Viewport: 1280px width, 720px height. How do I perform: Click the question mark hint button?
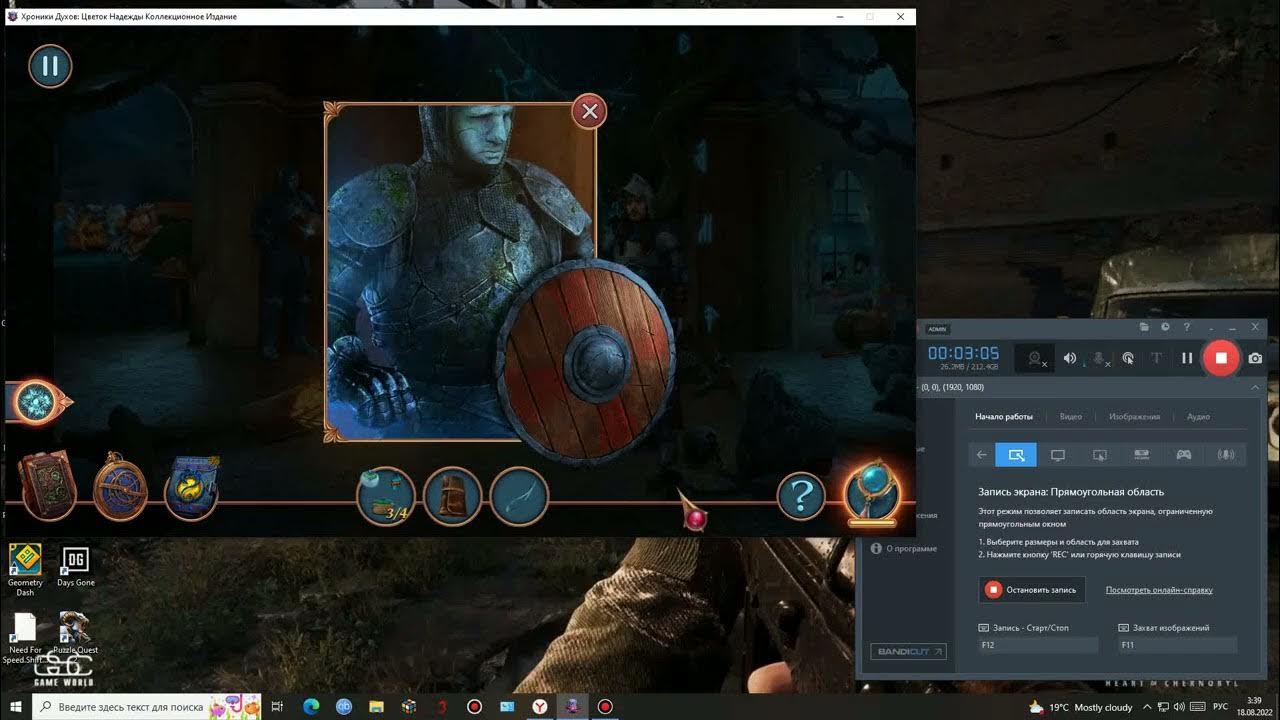[801, 495]
